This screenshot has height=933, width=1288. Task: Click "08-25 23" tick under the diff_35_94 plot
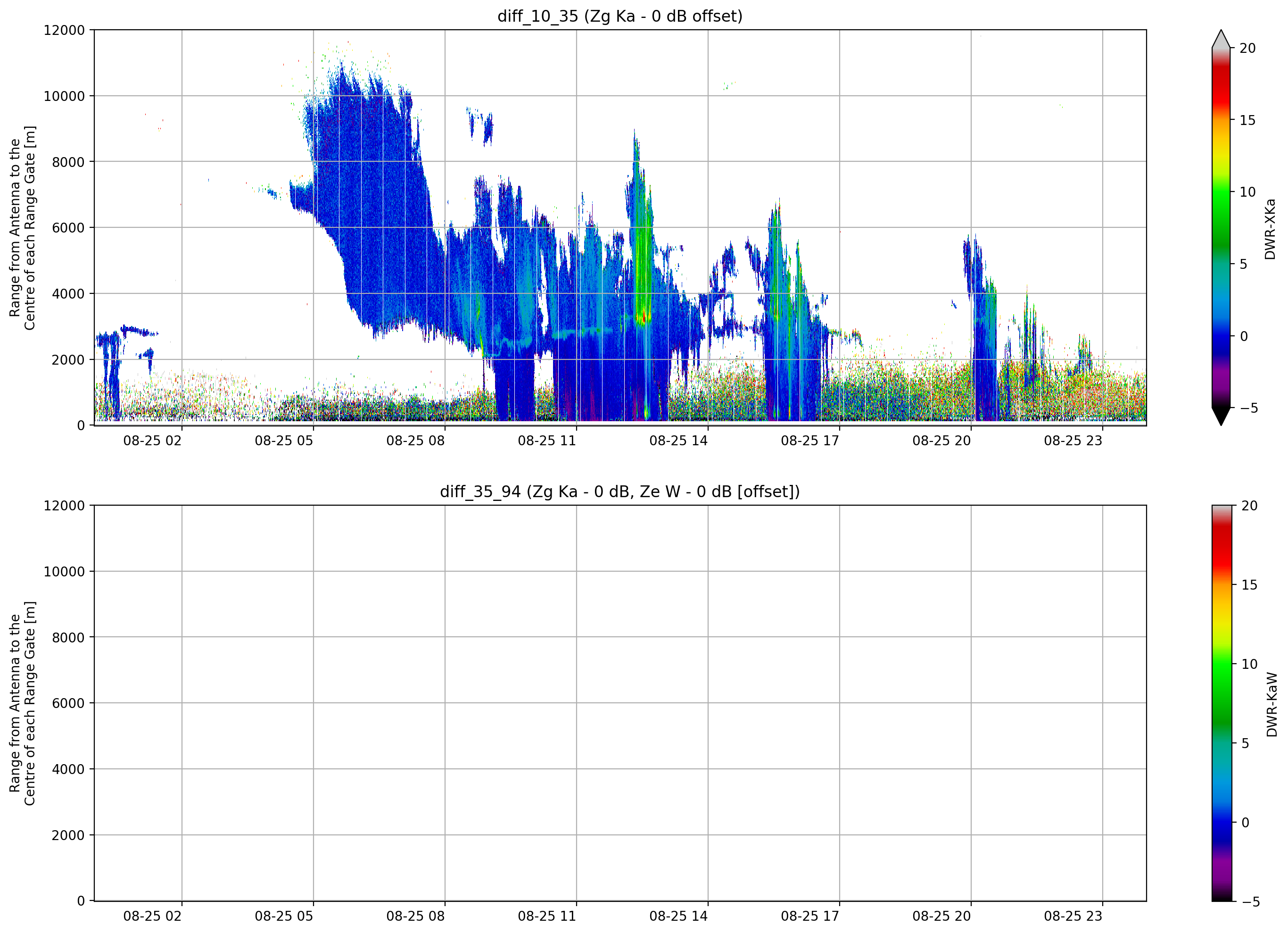coord(1073,916)
